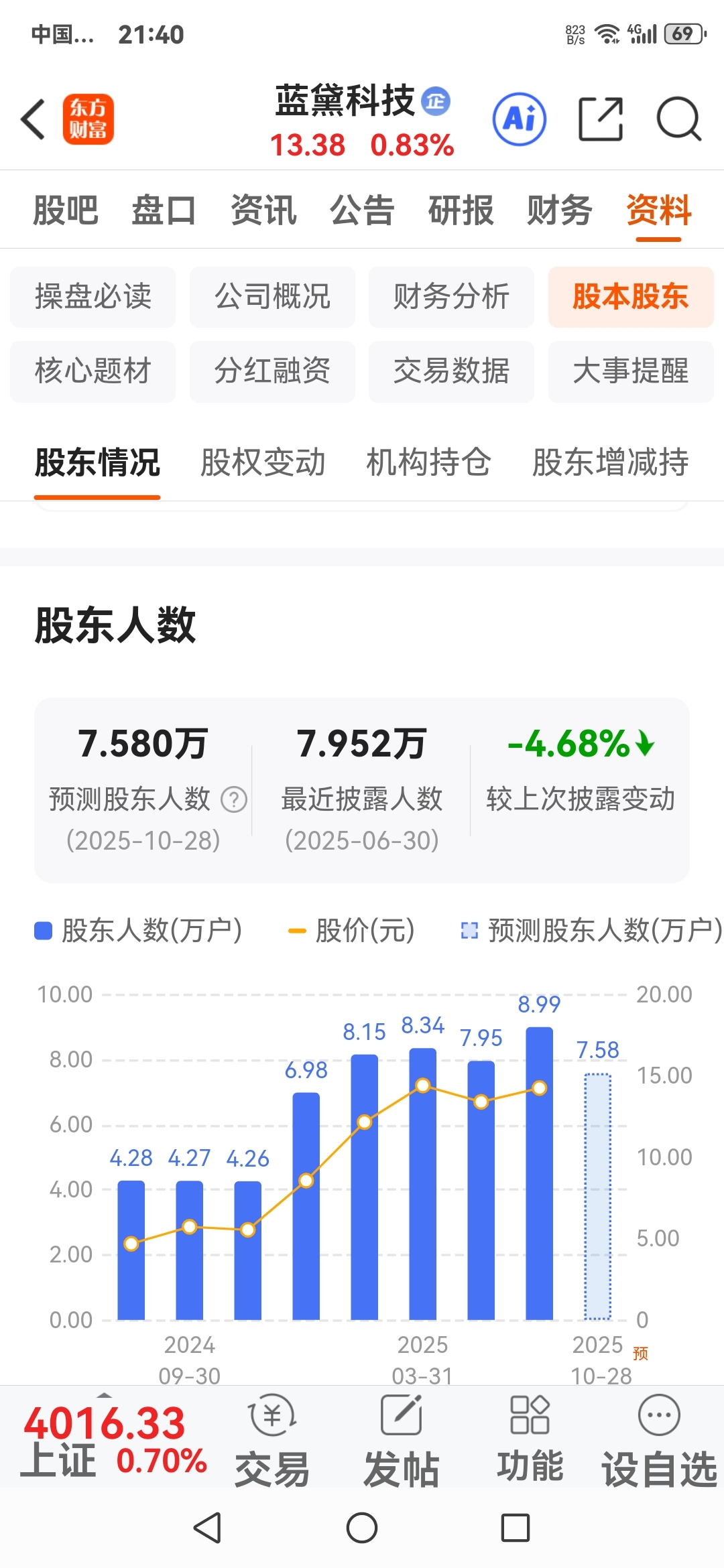Screen dimensions: 724x1568
Task: Open the 操盘必读 section
Action: 93,297
